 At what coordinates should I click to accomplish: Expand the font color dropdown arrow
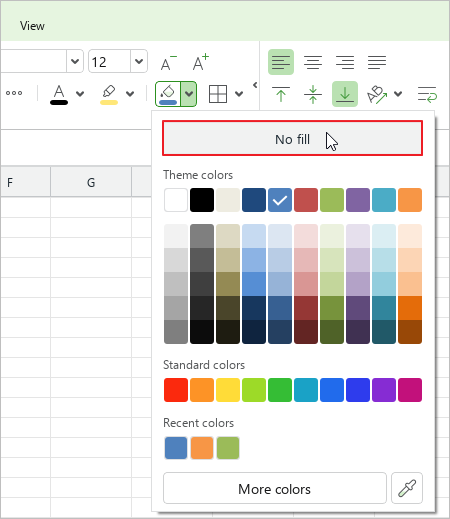pyautogui.click(x=80, y=94)
